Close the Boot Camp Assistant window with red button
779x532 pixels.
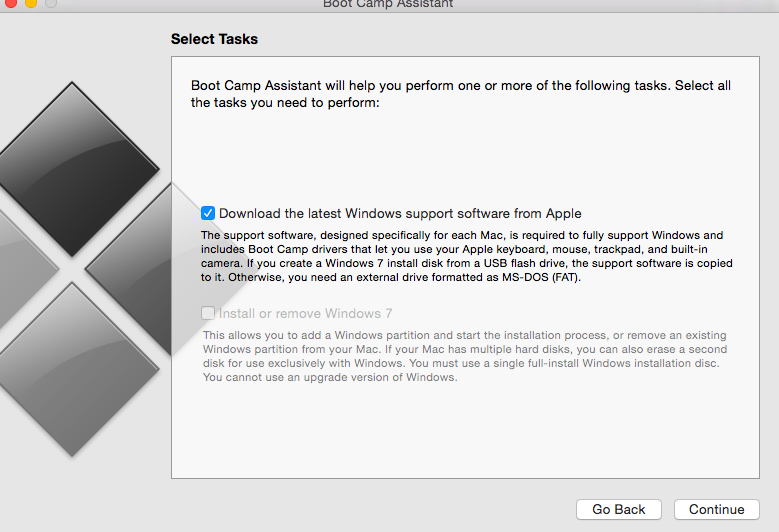pos(10,2)
